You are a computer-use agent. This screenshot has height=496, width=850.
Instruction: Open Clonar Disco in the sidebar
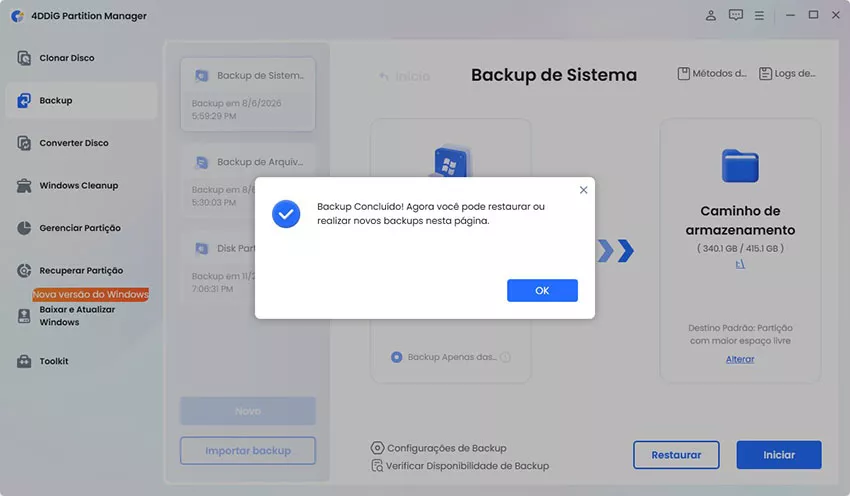point(81,57)
